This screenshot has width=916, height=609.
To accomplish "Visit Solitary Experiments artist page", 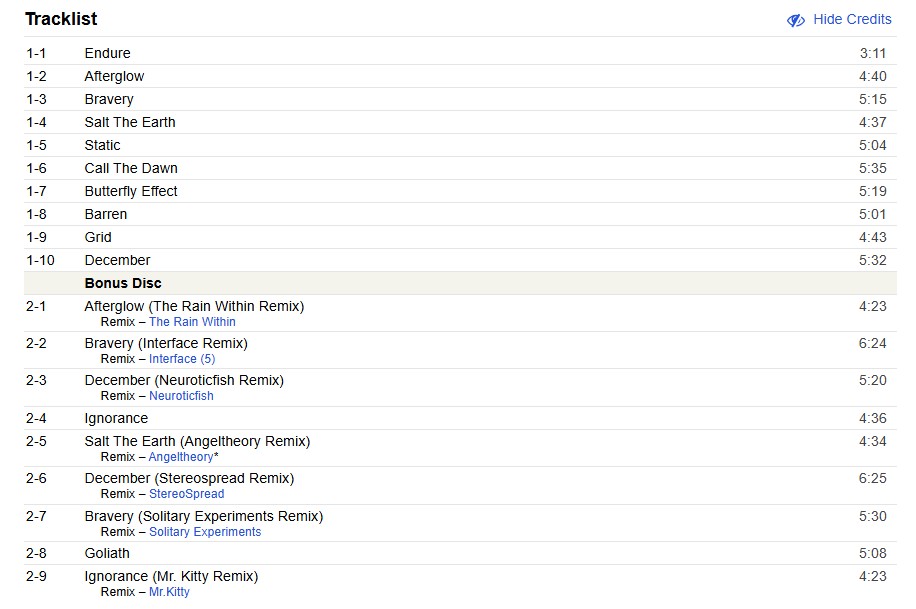I will click(x=205, y=531).
